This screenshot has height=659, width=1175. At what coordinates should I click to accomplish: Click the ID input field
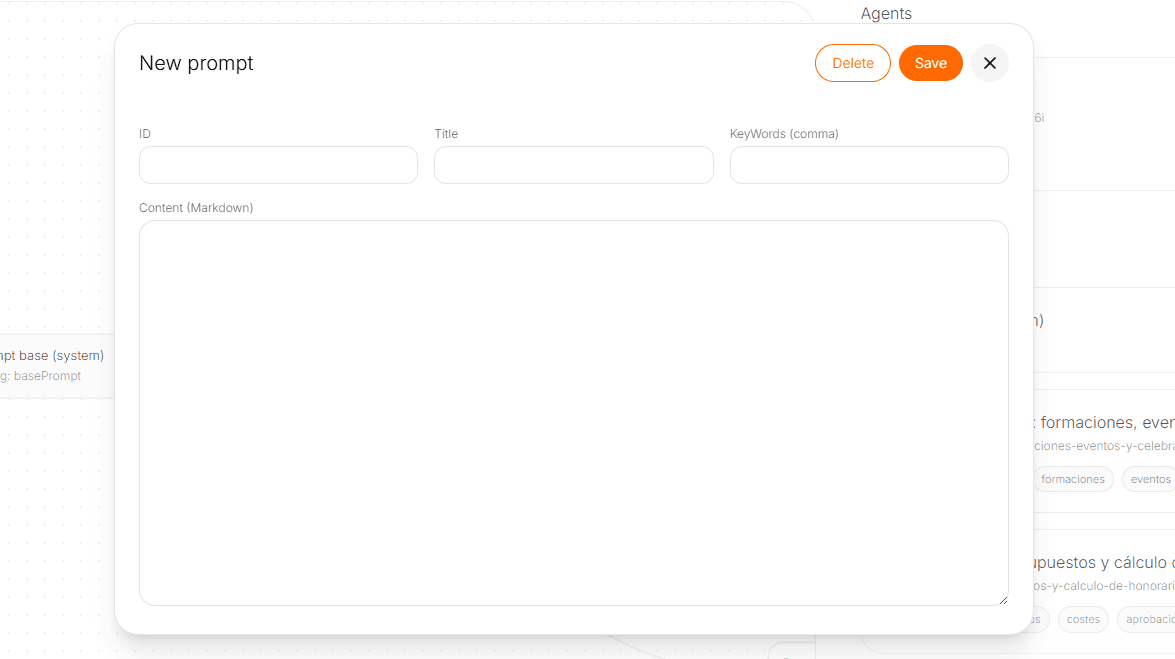(x=278, y=164)
